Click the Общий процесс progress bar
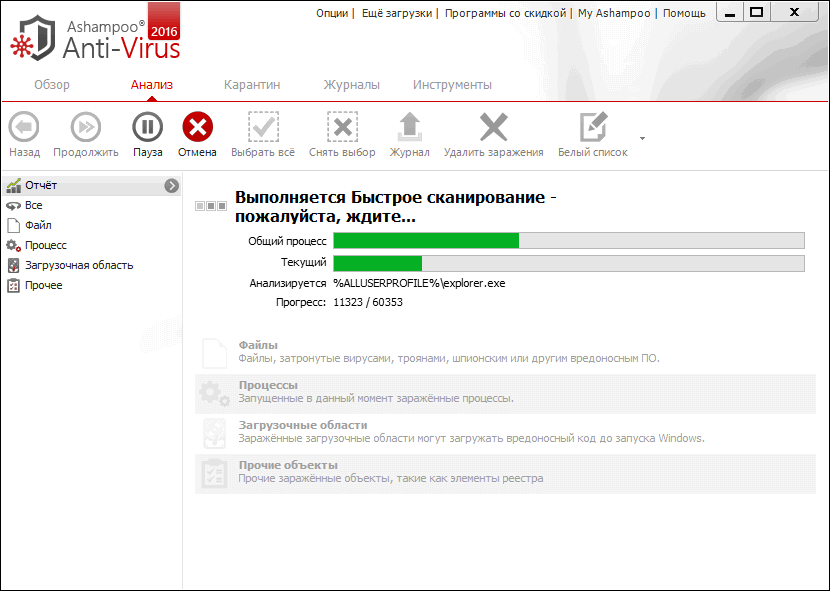830x591 pixels. (569, 240)
